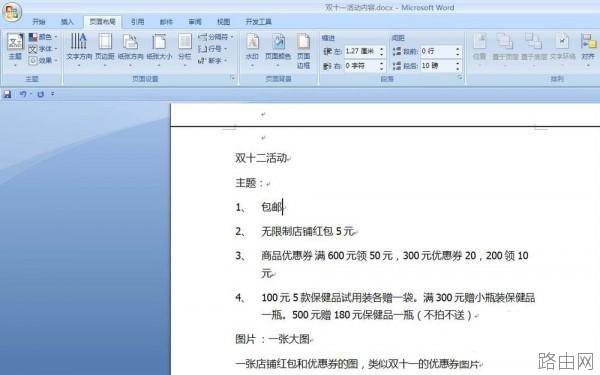
Task: Switch to the 插入 Insert tab
Action: (x=67, y=22)
